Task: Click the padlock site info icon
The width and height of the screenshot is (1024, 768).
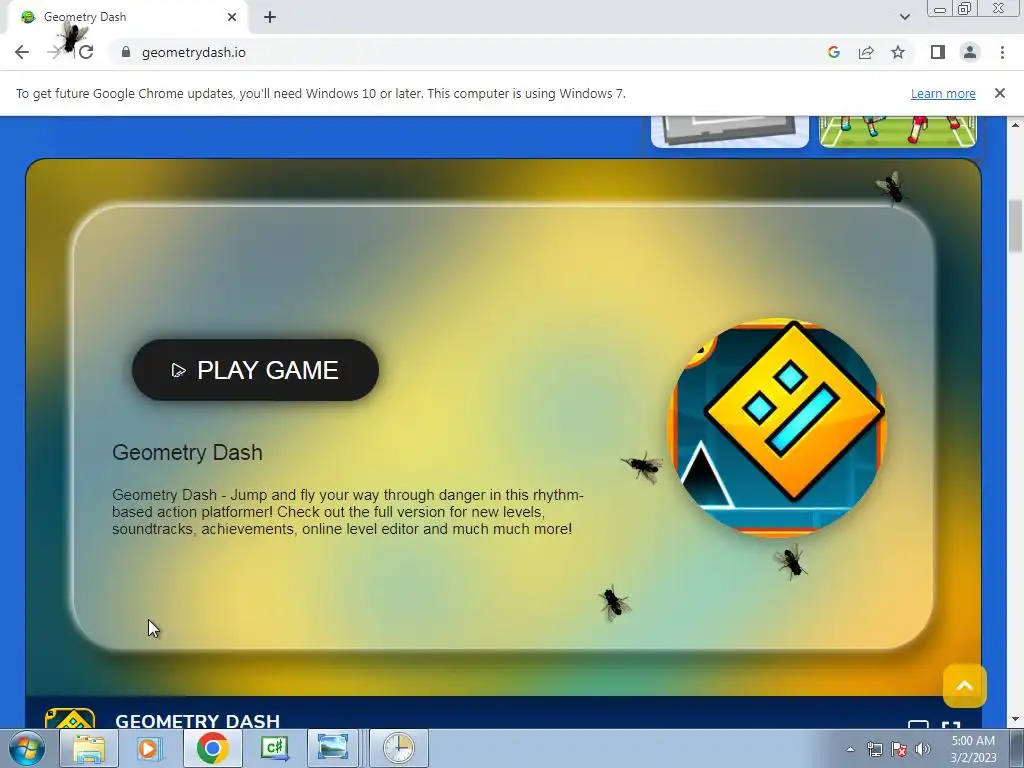Action: click(x=126, y=52)
